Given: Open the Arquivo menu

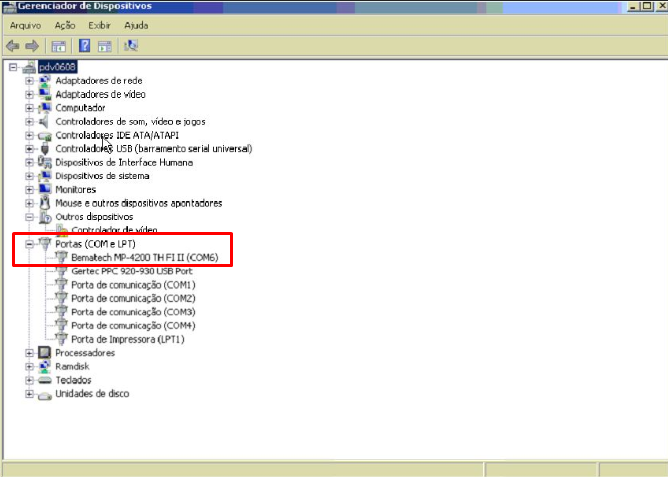Looking at the screenshot, I should 26,26.
